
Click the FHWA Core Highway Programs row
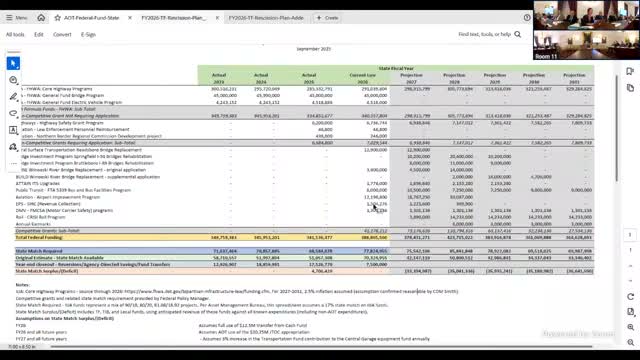(304, 89)
